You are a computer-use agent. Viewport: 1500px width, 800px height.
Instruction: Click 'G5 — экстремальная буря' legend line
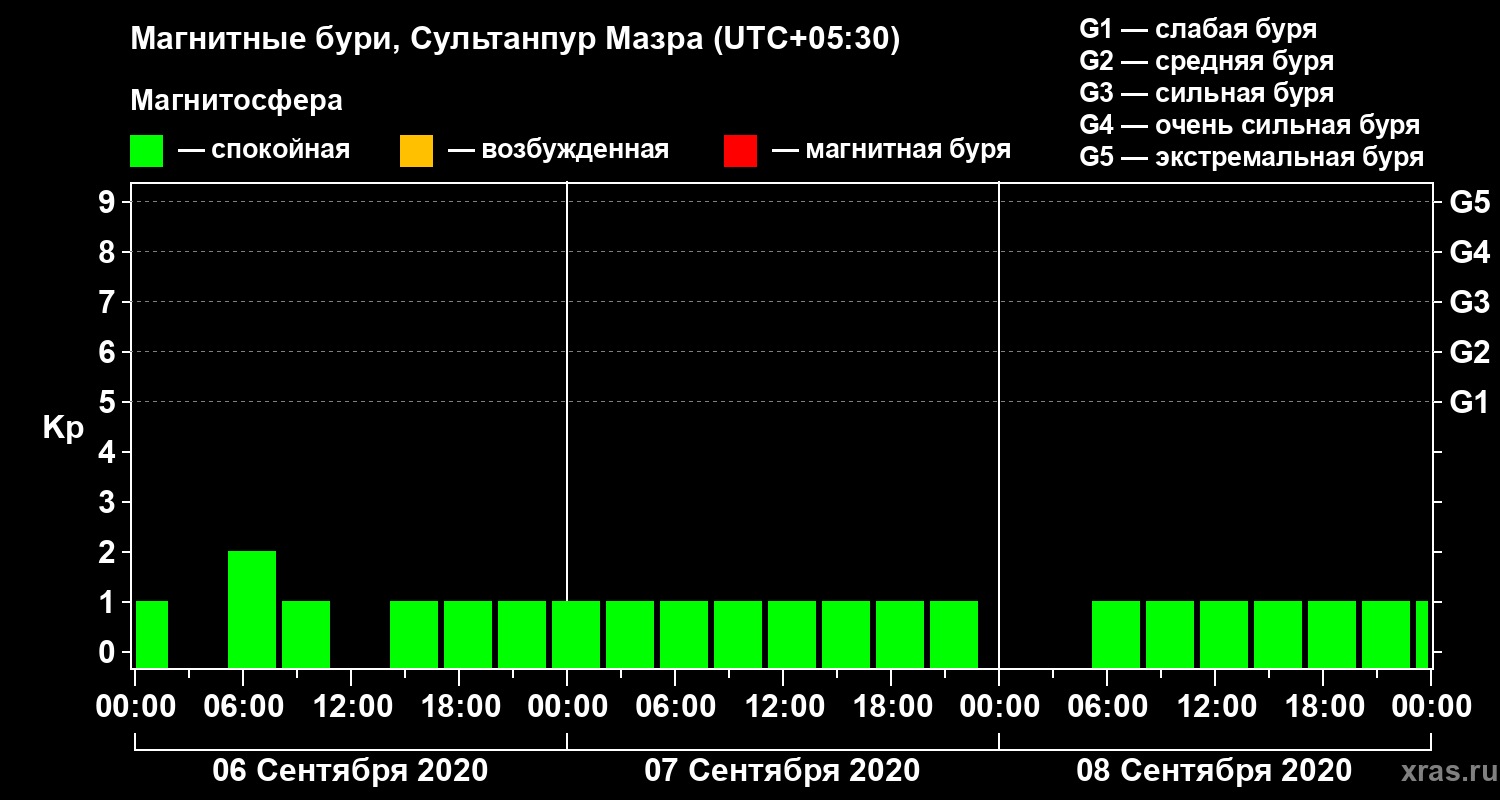[x=1252, y=158]
